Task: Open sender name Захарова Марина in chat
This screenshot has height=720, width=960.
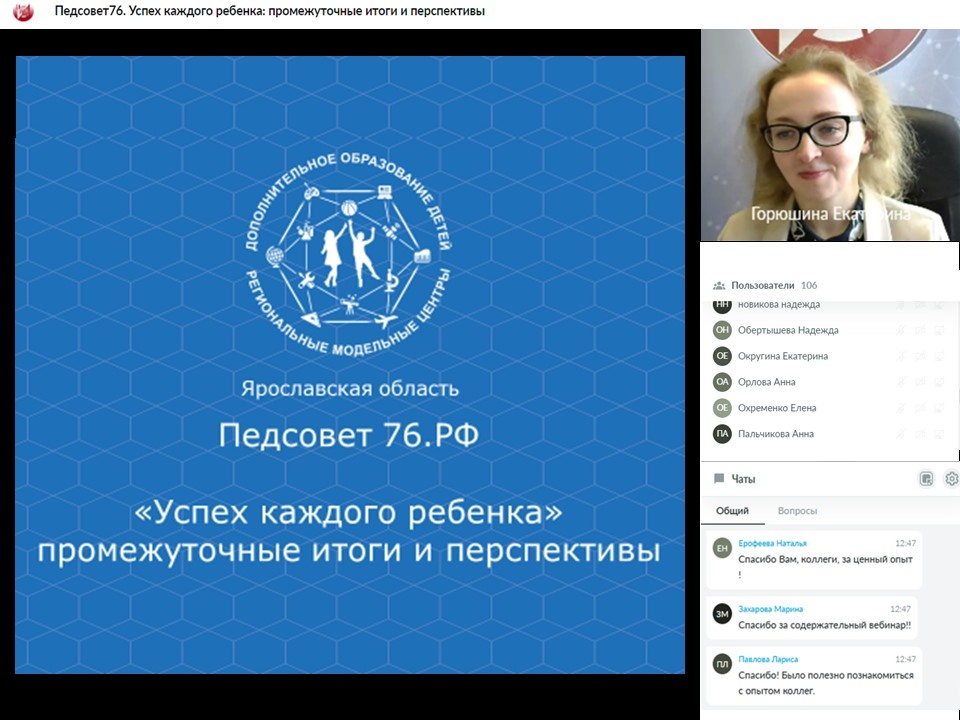Action: pos(770,609)
